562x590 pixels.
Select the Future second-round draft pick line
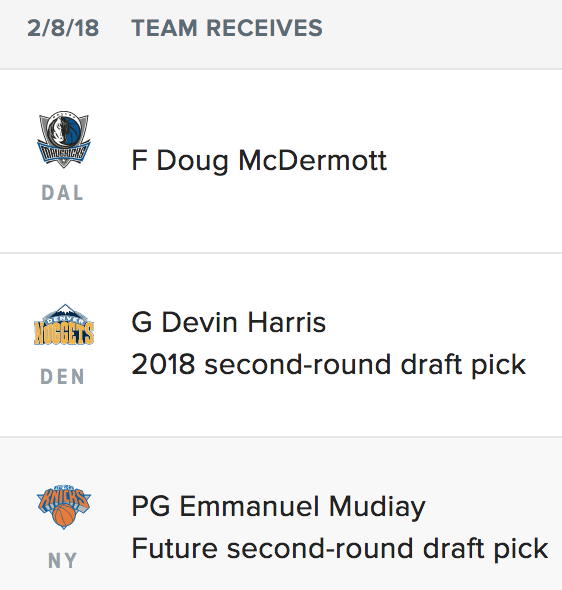click(340, 549)
